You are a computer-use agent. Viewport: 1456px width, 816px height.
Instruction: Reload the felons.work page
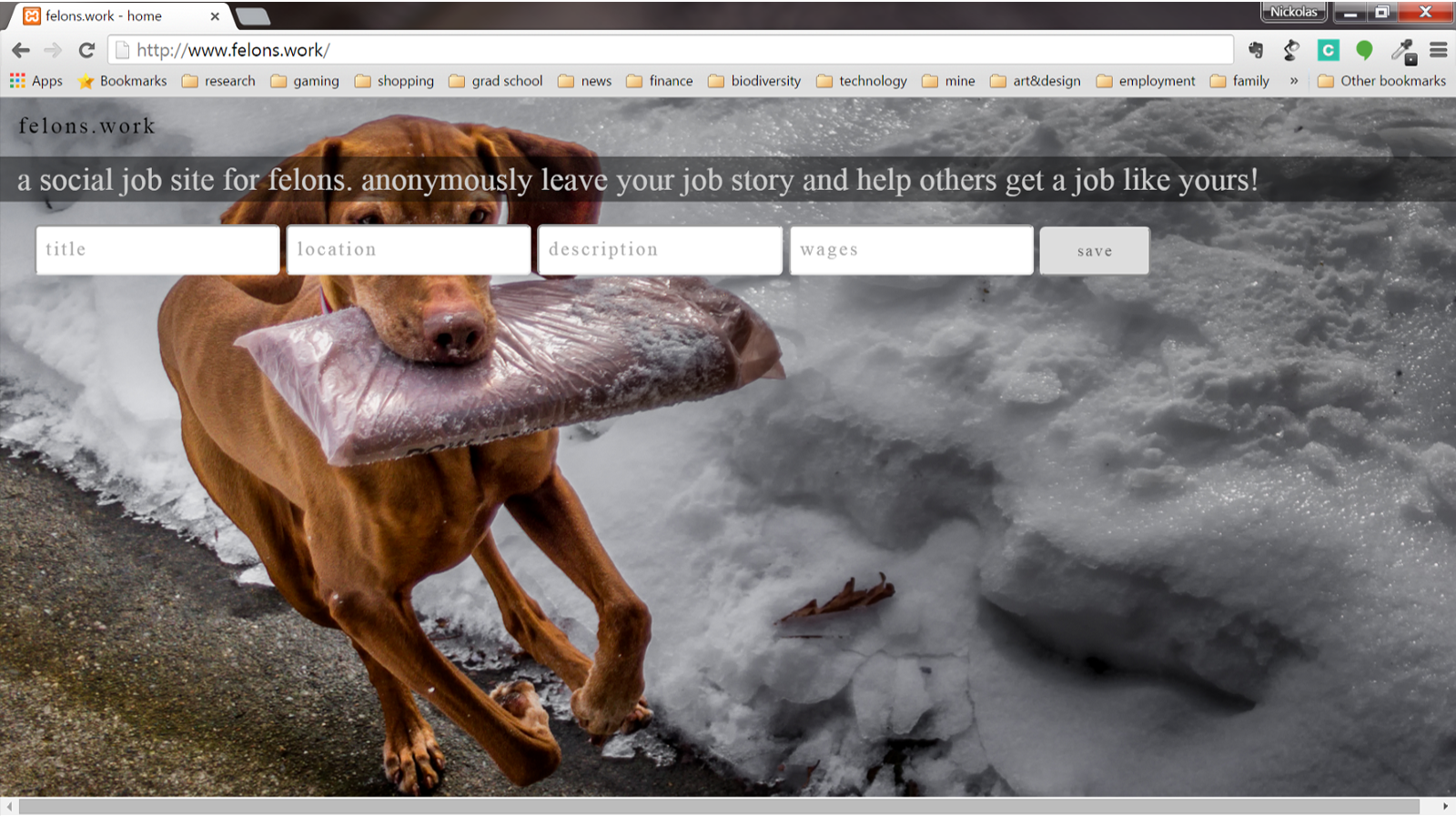[86, 50]
